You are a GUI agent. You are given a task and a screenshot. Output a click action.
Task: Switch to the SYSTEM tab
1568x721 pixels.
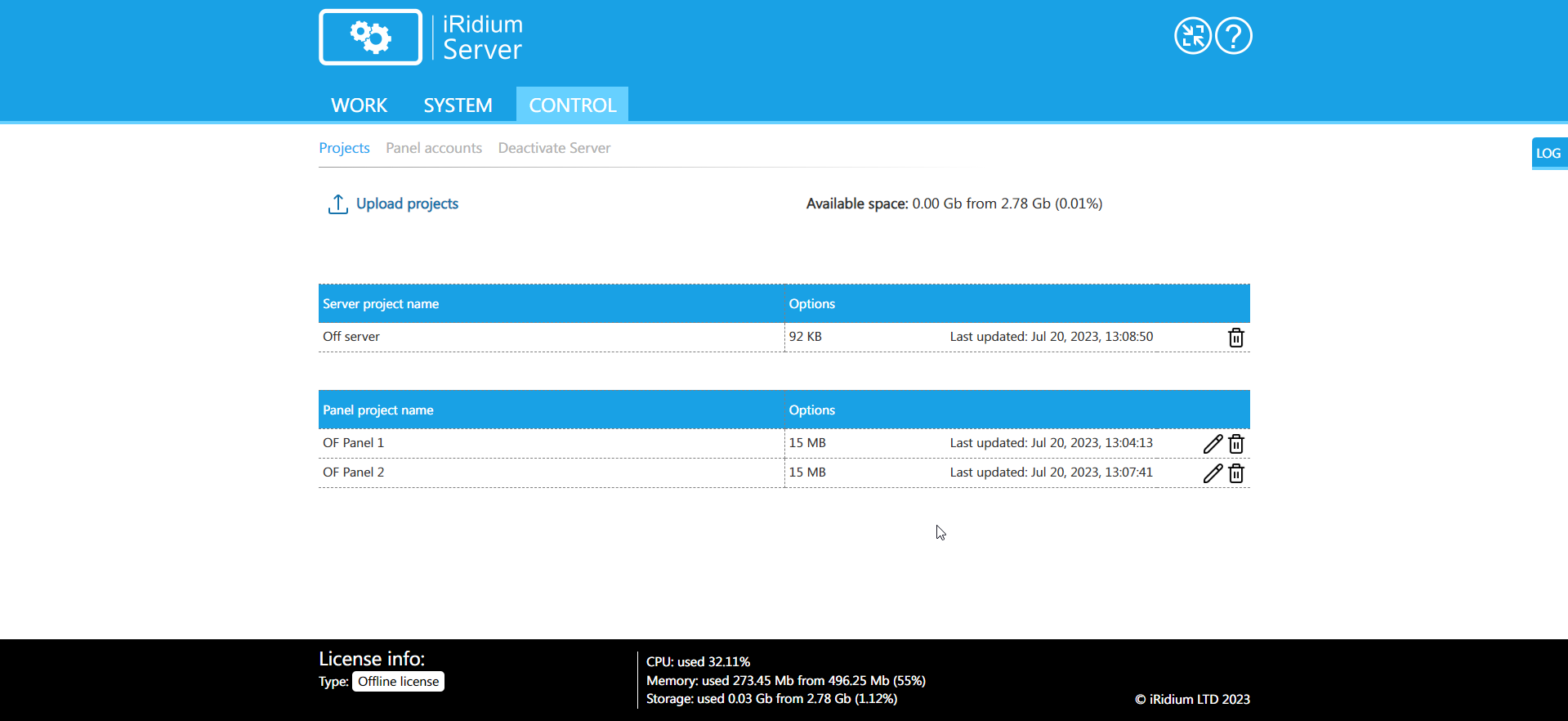pyautogui.click(x=458, y=105)
